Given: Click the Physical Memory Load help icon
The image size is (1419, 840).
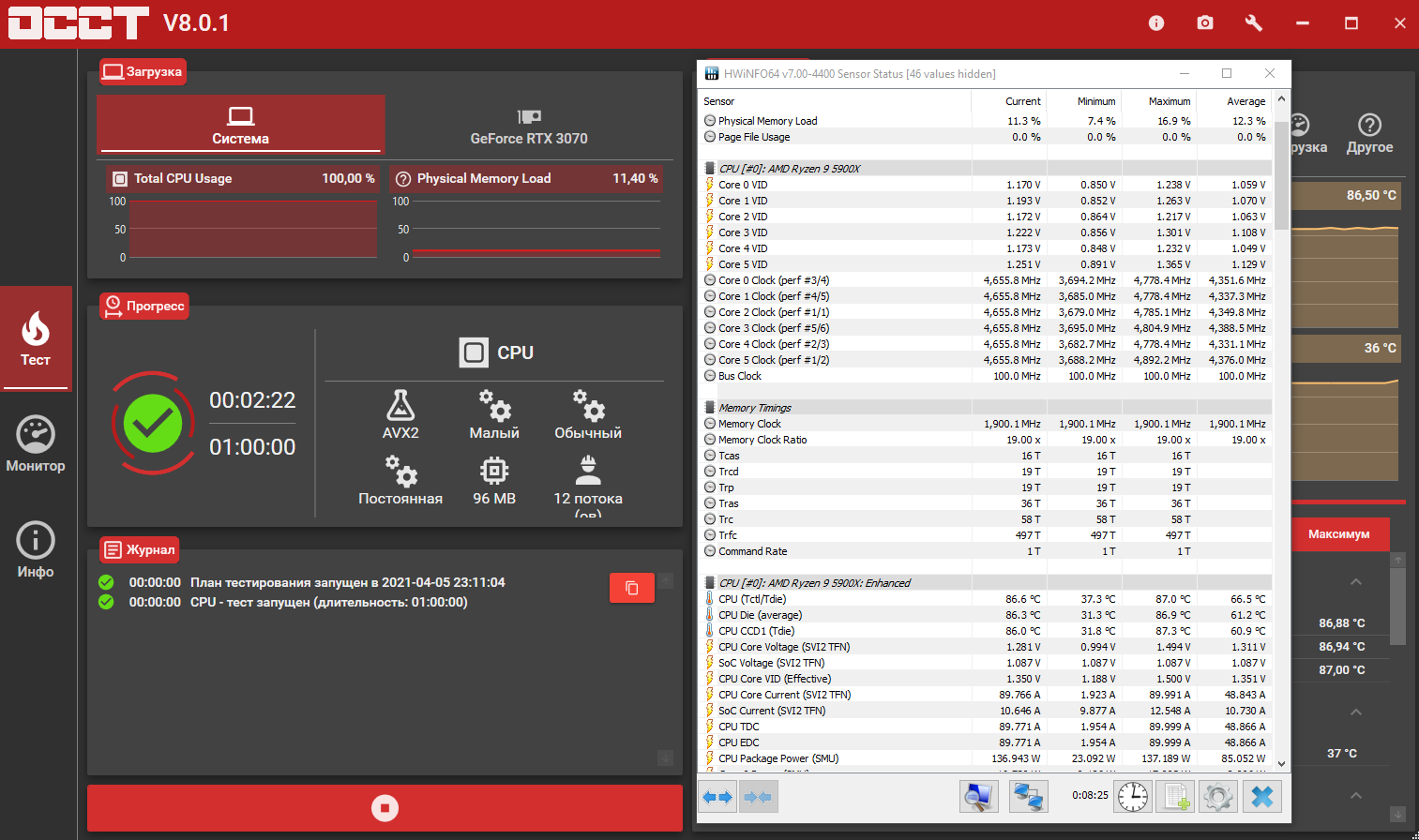Looking at the screenshot, I should click(403, 178).
